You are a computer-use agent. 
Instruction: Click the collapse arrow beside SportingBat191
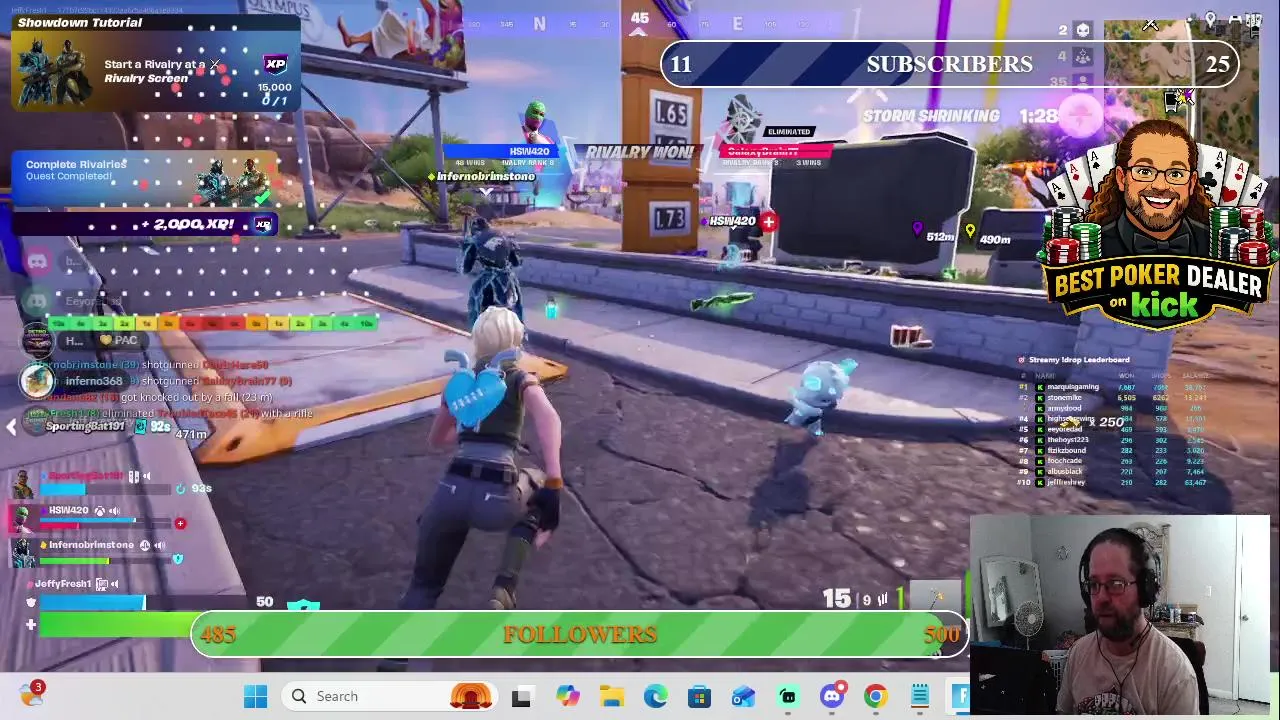pyautogui.click(x=11, y=427)
